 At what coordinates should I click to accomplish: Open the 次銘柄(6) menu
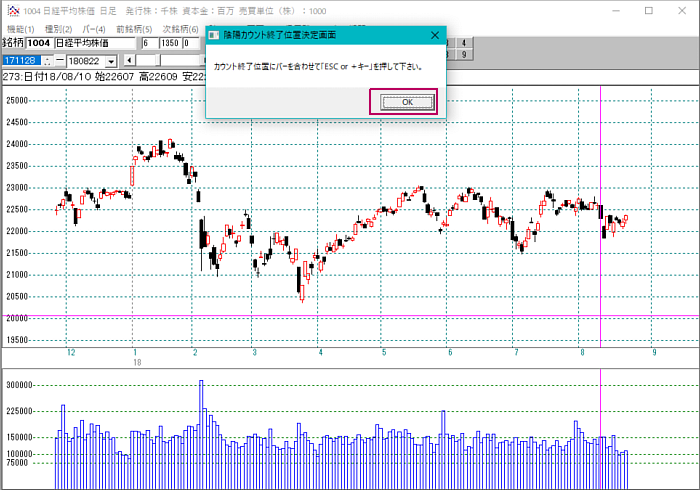click(180, 29)
